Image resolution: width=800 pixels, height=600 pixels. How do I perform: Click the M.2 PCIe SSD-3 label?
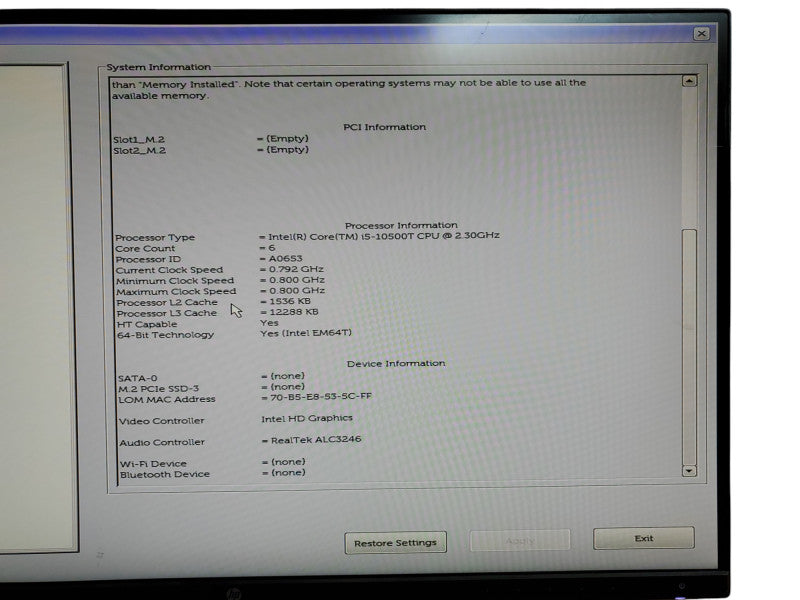(x=159, y=389)
